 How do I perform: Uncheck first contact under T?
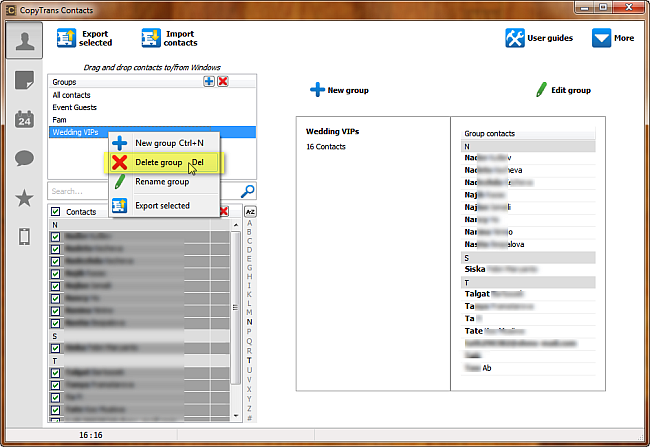pyautogui.click(x=56, y=373)
